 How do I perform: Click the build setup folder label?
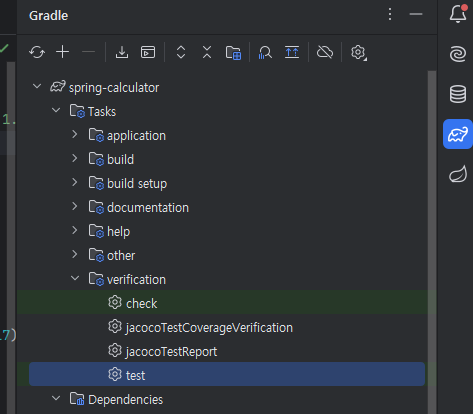coord(137,184)
